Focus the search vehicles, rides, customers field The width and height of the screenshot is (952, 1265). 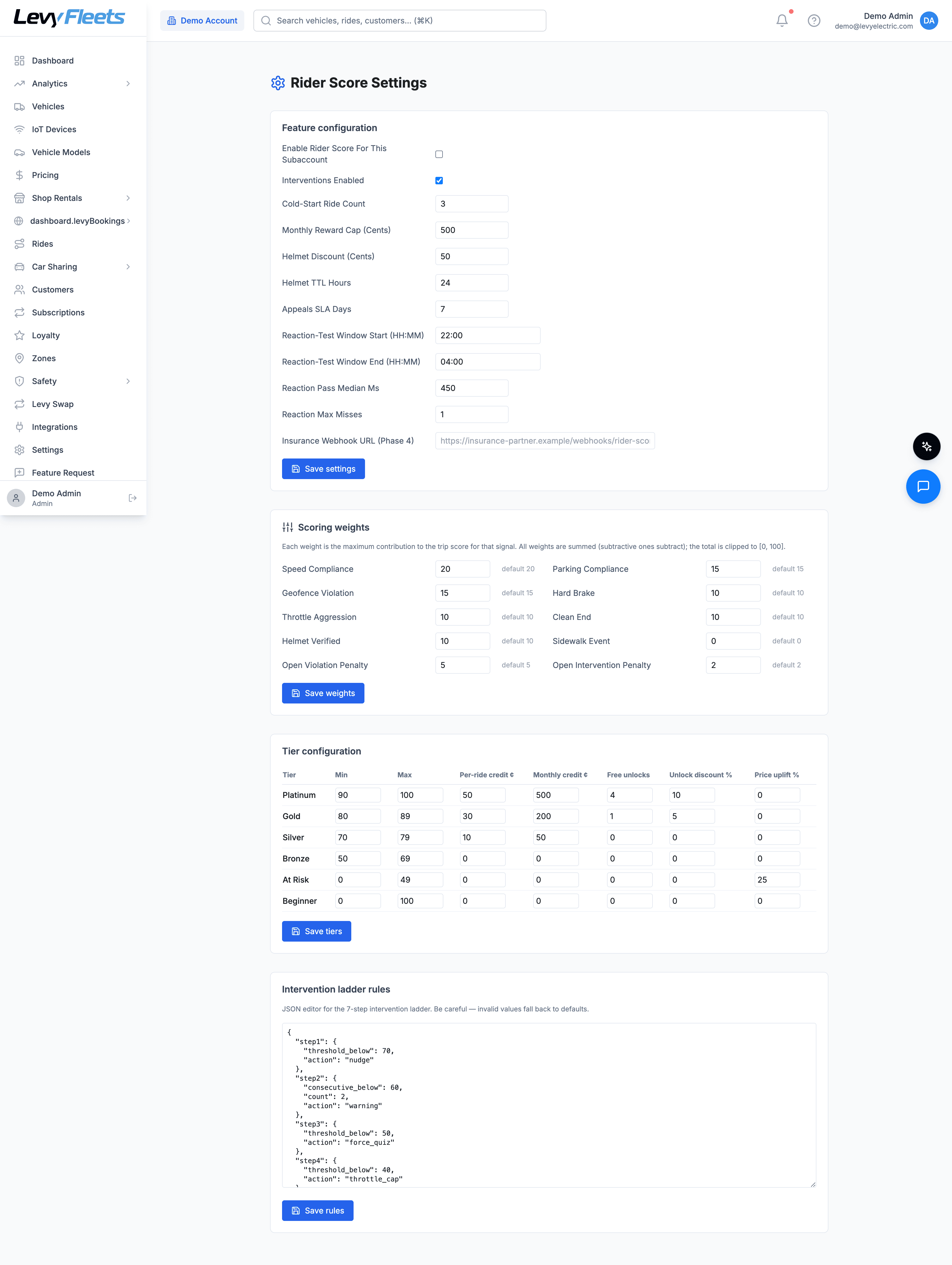(399, 21)
